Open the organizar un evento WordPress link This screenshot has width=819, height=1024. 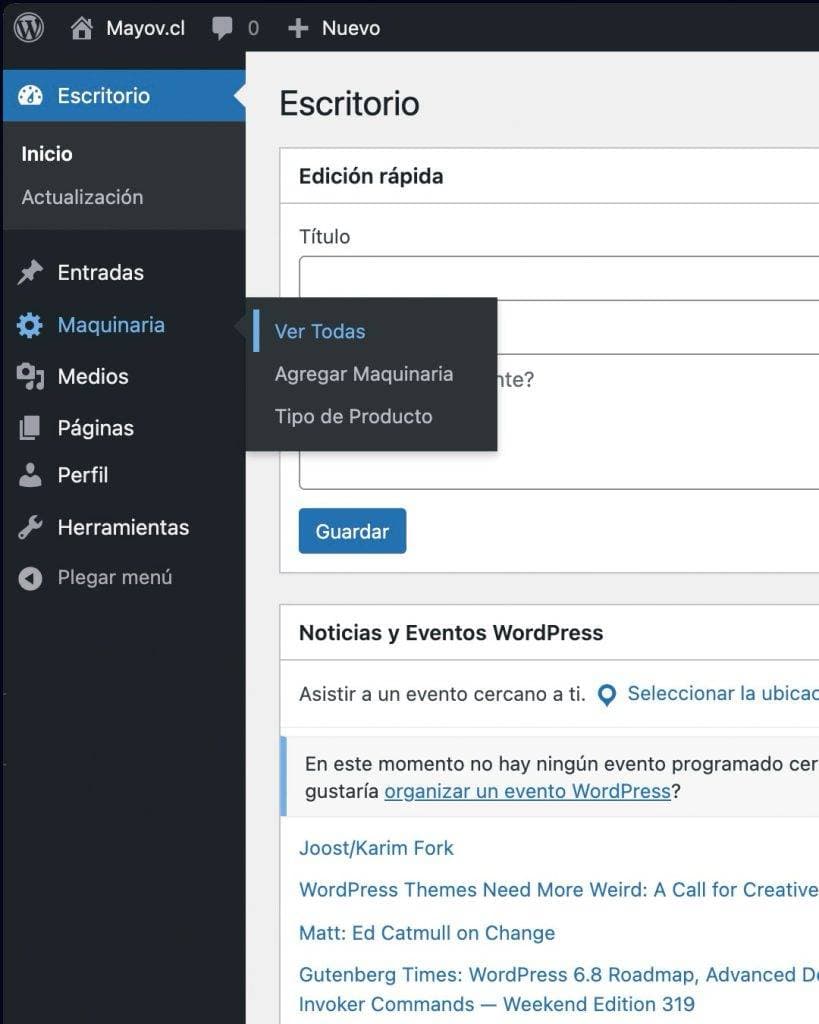[x=528, y=791]
